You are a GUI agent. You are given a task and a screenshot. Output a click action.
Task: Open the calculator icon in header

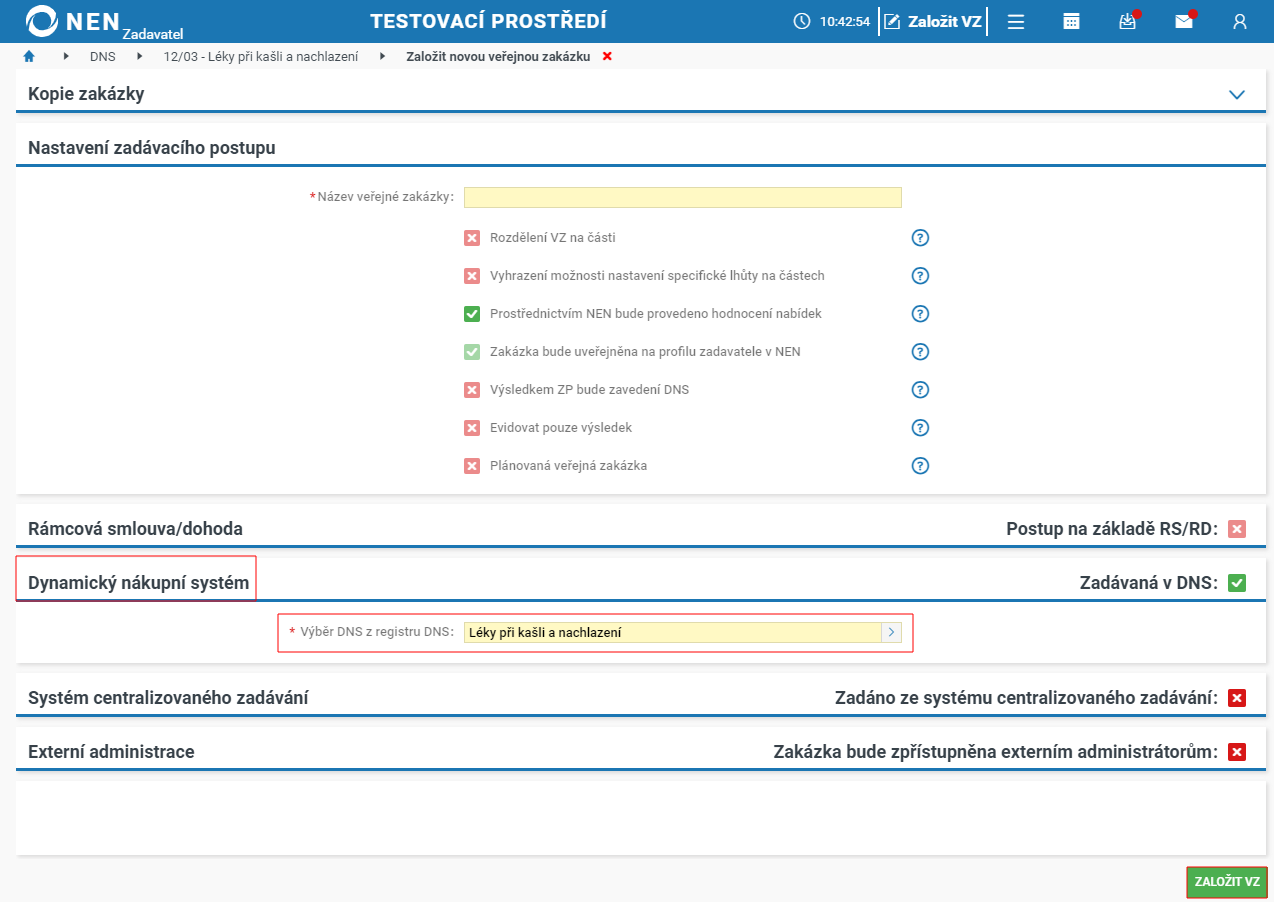[1071, 22]
